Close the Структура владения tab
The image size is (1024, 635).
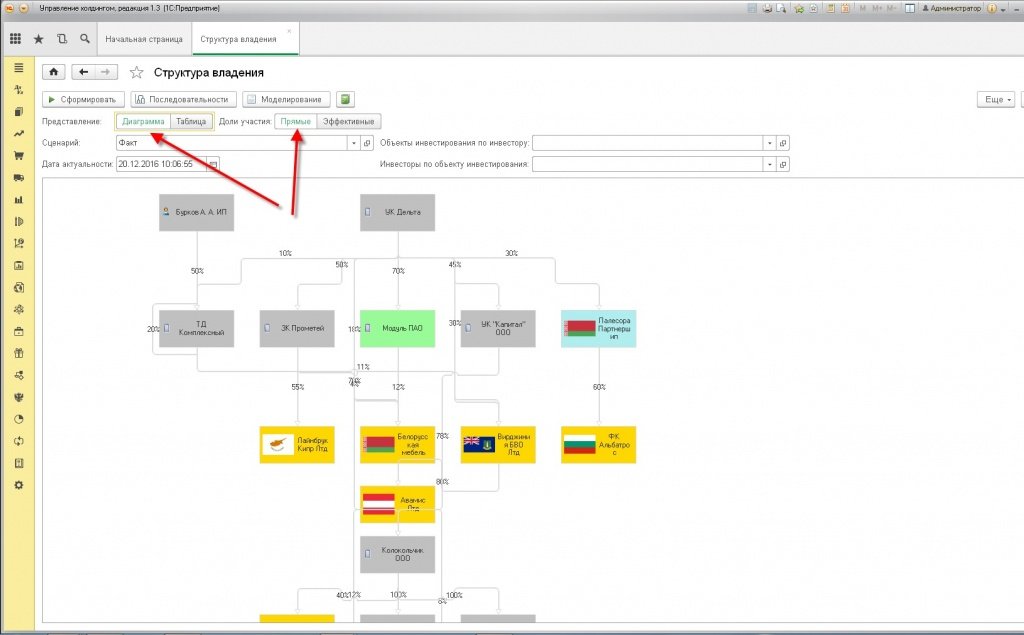[x=289, y=31]
